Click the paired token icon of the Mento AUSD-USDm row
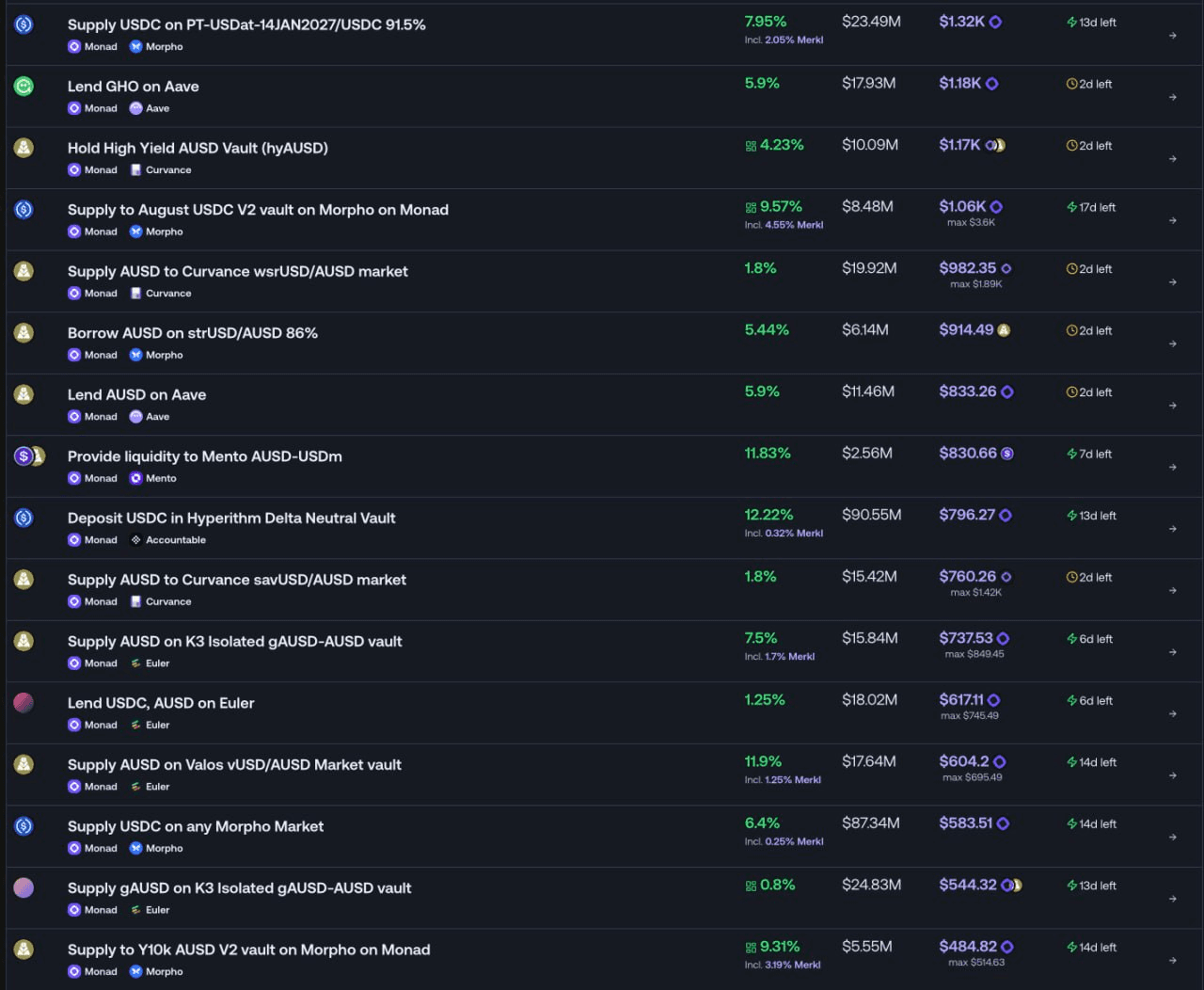This screenshot has width=1204, height=990. (x=29, y=456)
